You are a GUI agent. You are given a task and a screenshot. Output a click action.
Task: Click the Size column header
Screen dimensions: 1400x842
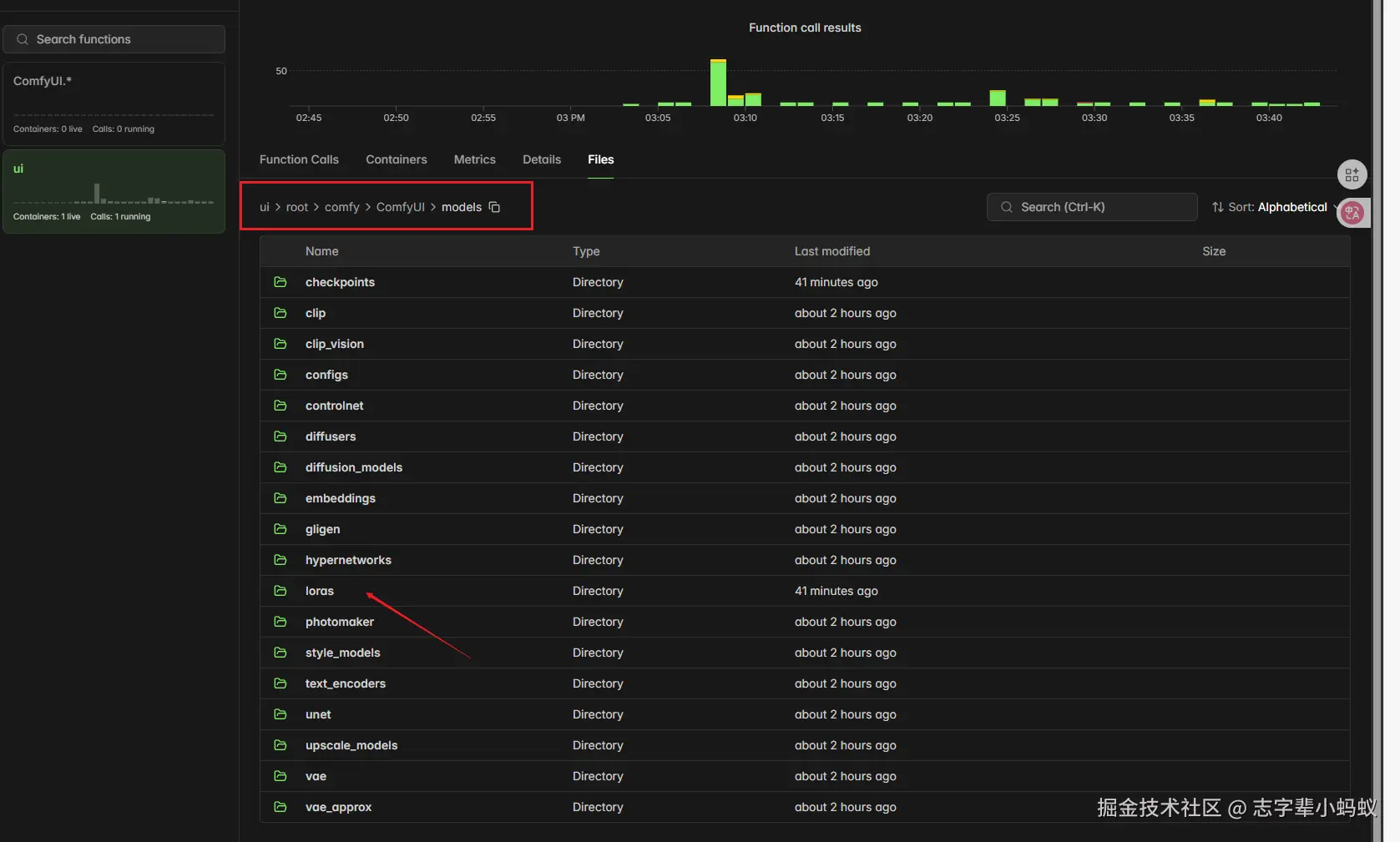pyautogui.click(x=1214, y=251)
